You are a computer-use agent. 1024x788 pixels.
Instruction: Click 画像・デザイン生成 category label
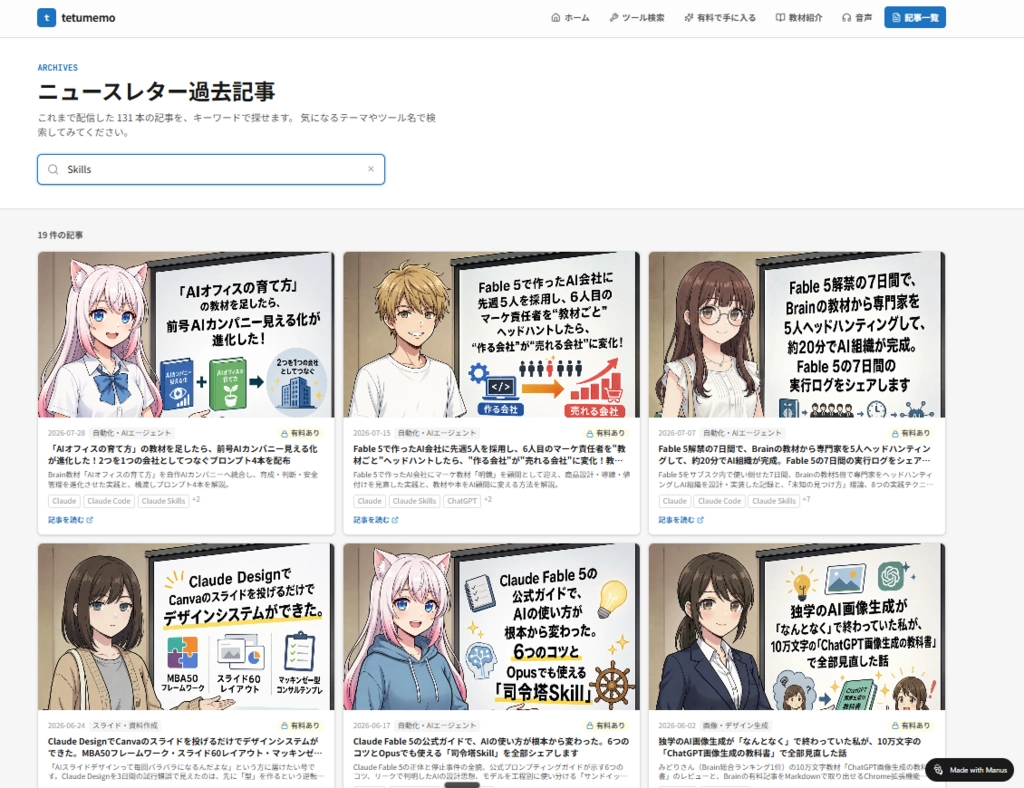(735, 725)
